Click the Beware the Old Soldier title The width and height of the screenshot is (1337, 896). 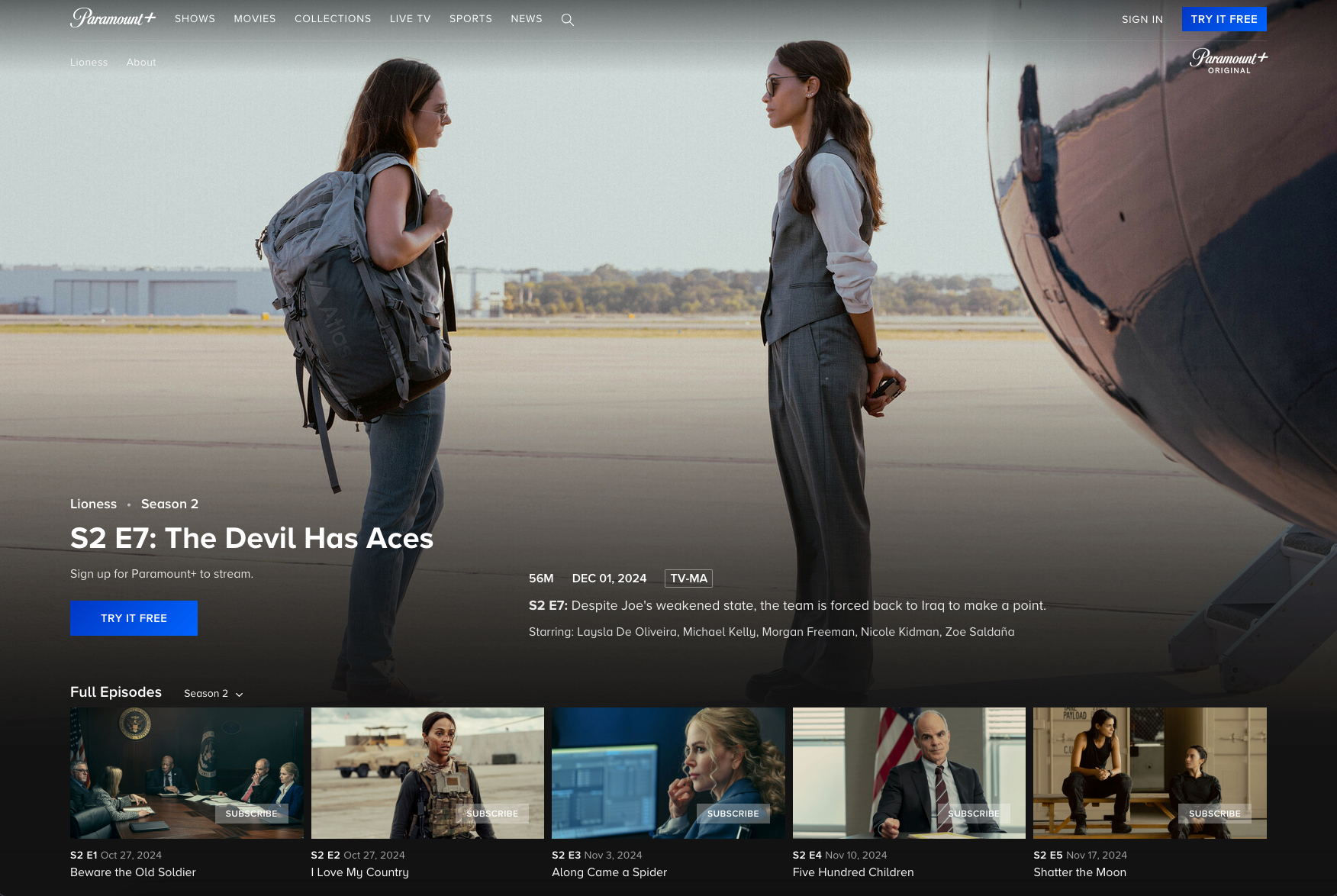[x=133, y=872]
